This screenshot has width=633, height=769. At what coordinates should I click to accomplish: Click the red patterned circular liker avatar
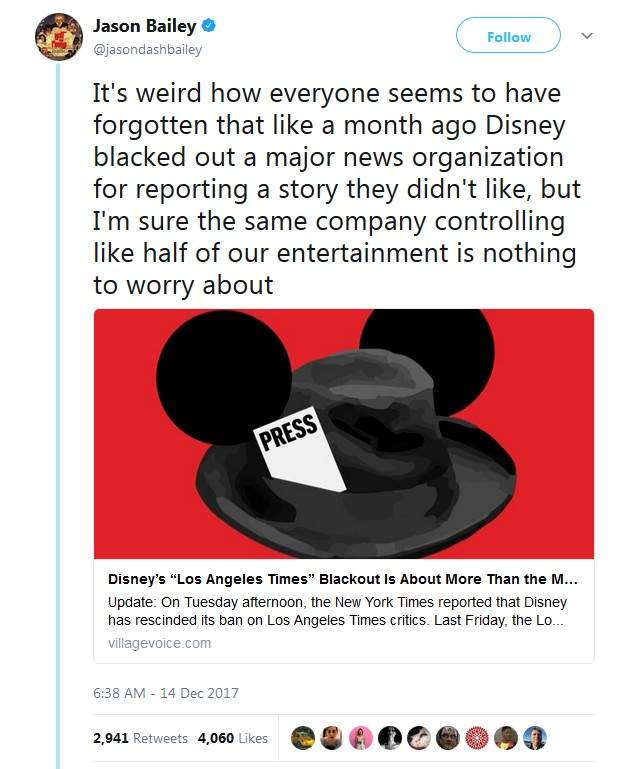click(x=477, y=738)
